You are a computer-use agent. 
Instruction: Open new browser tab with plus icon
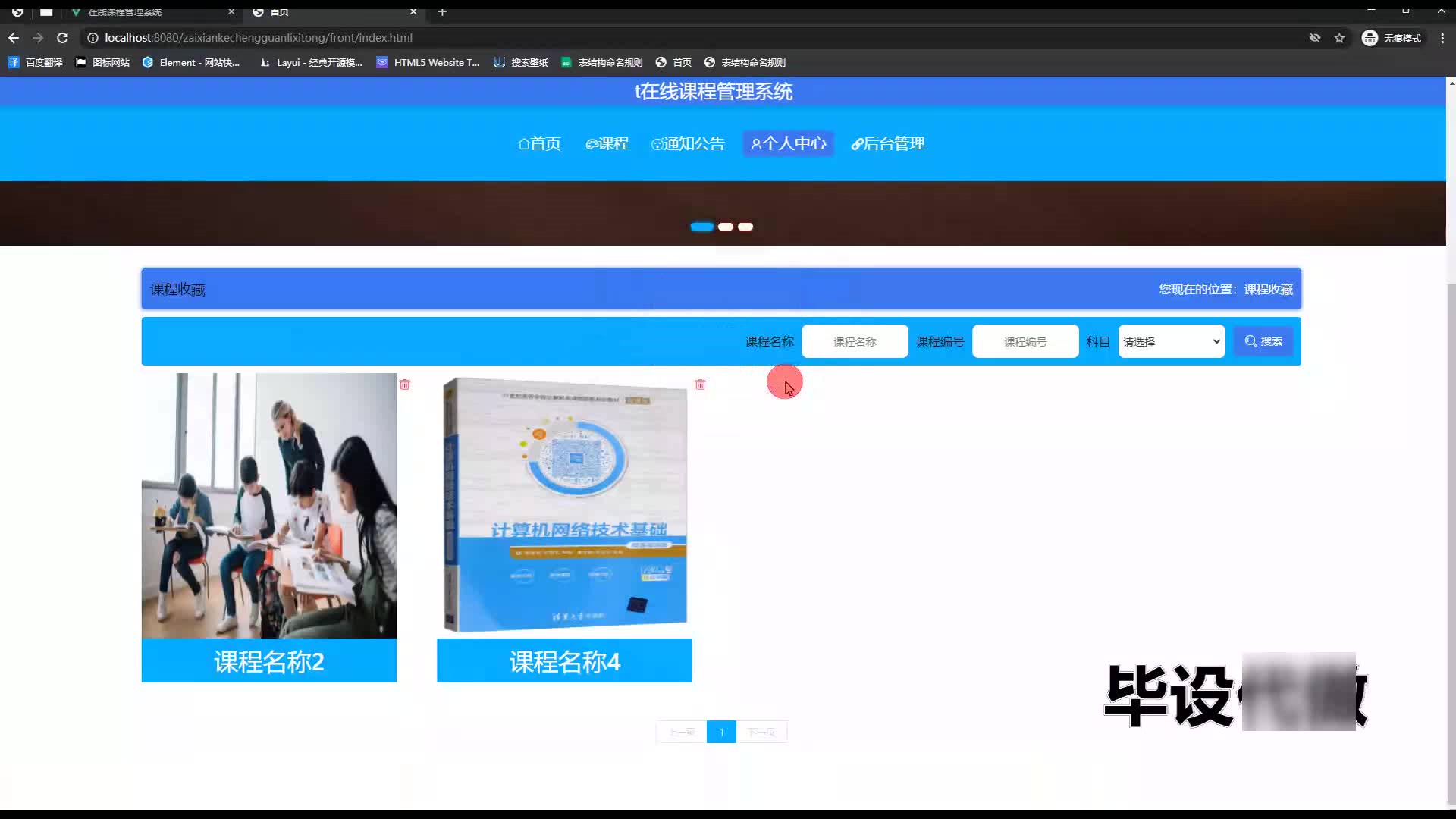[442, 11]
